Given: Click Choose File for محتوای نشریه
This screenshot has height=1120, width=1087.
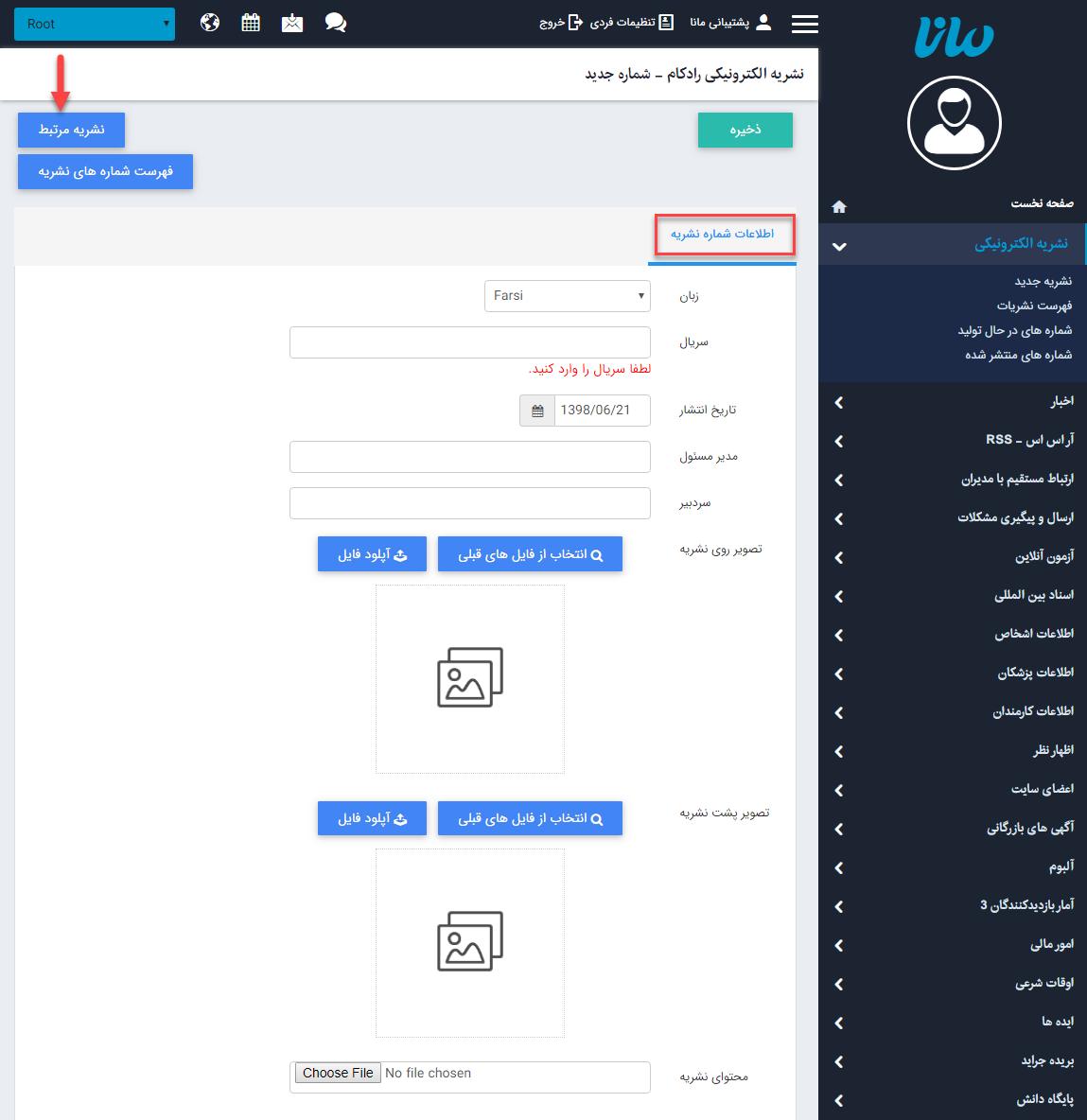Looking at the screenshot, I should 337,1073.
